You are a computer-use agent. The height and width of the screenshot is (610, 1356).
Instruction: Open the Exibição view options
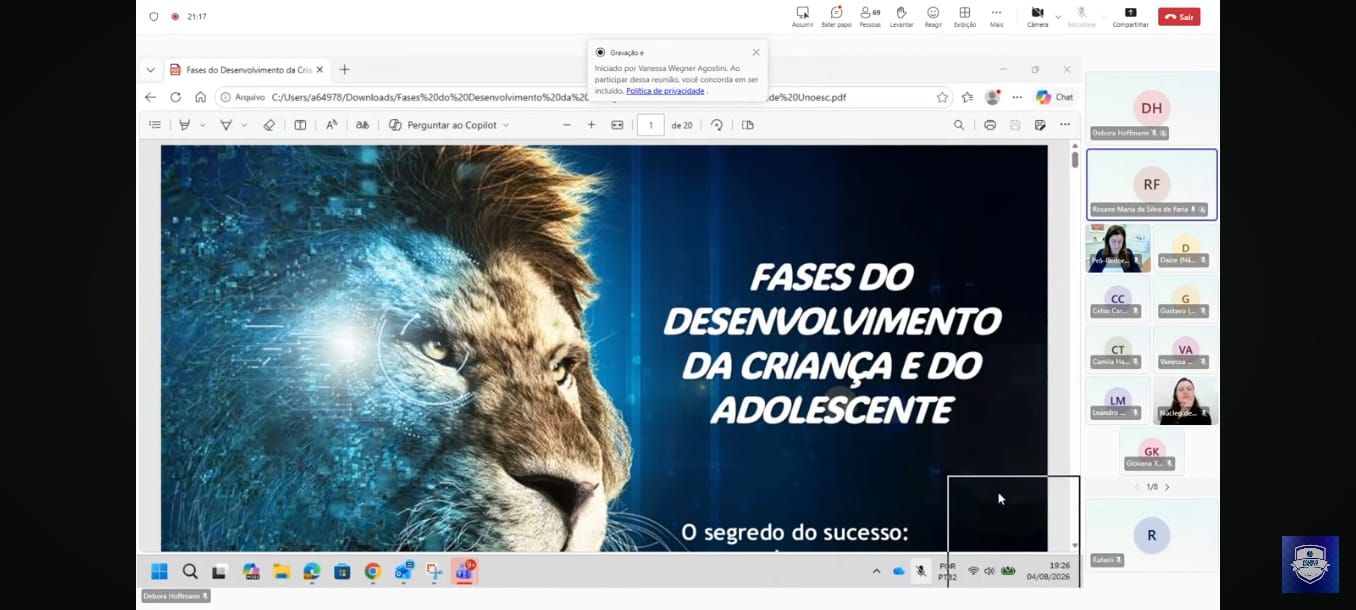pos(965,16)
